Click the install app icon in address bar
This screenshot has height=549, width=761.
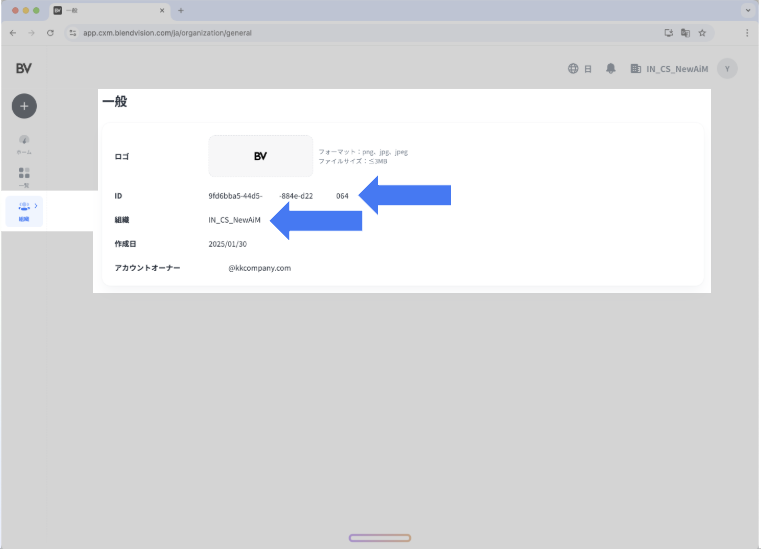pos(668,32)
